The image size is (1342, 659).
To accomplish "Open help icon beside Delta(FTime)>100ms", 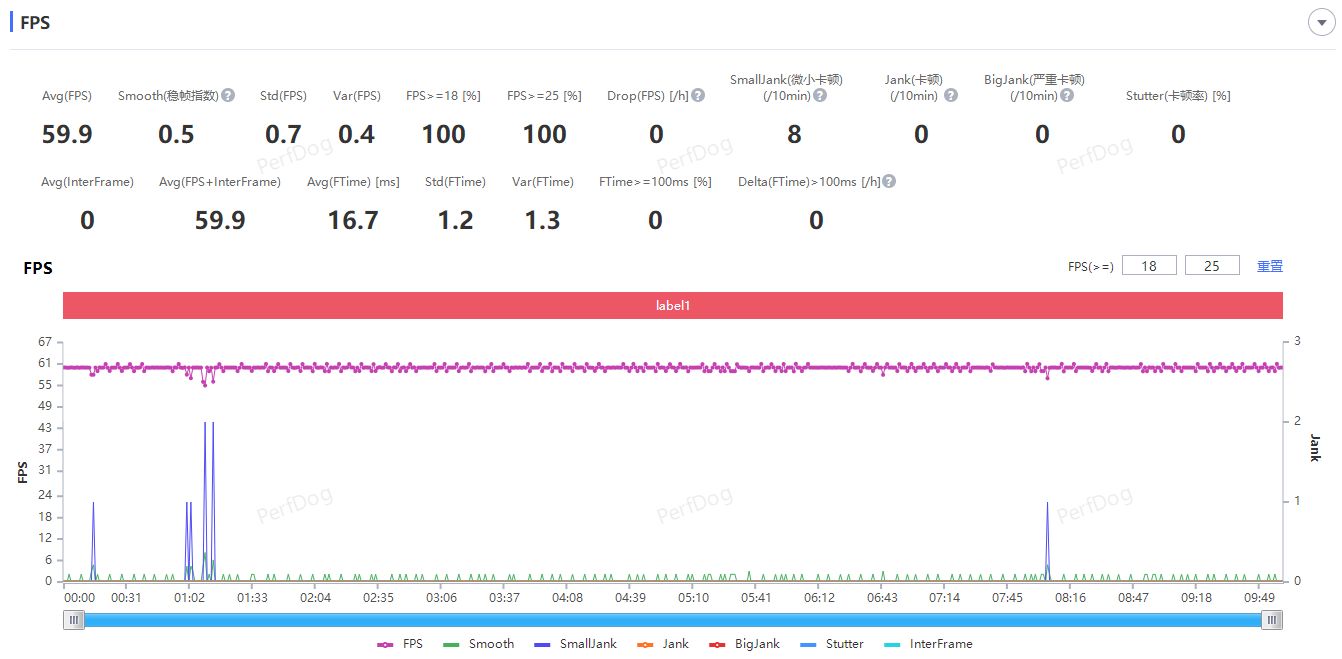I will point(889,181).
